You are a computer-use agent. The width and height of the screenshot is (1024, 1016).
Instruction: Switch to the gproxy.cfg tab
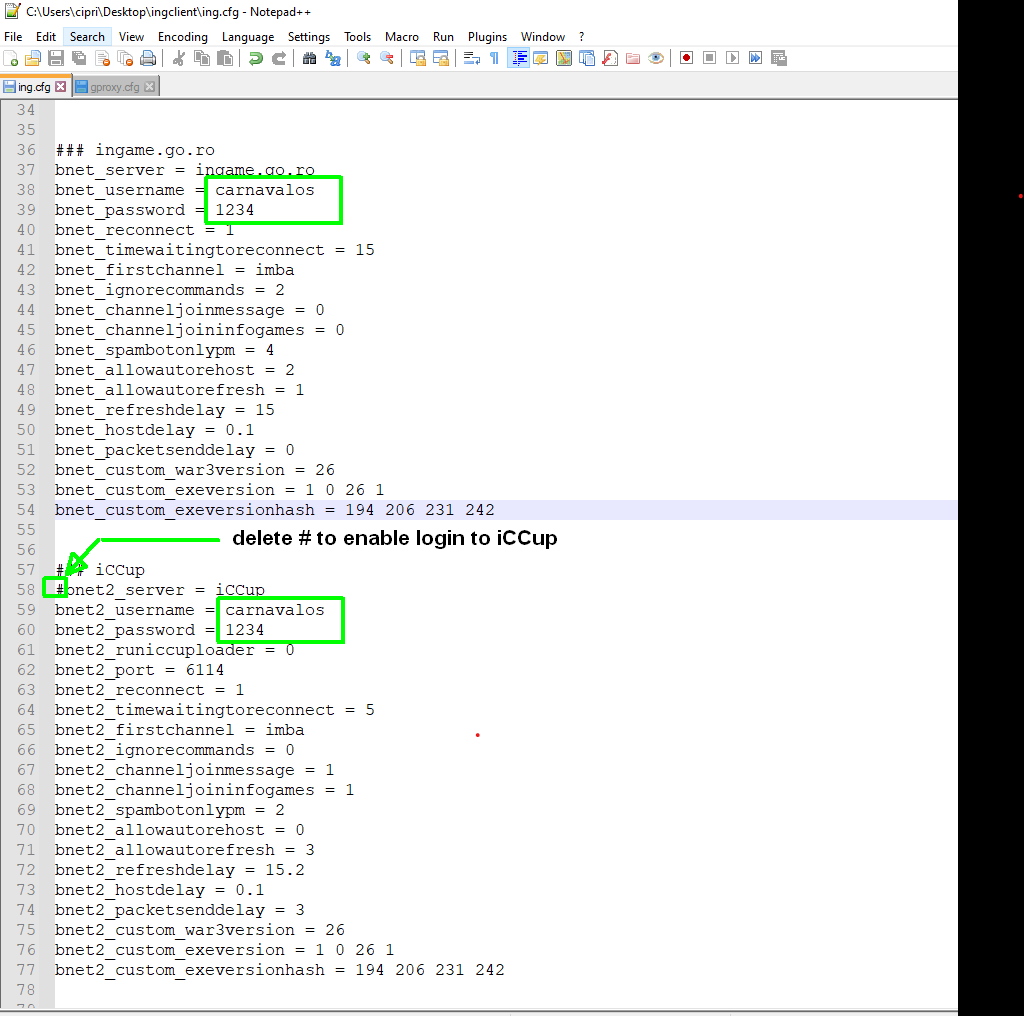click(x=114, y=87)
